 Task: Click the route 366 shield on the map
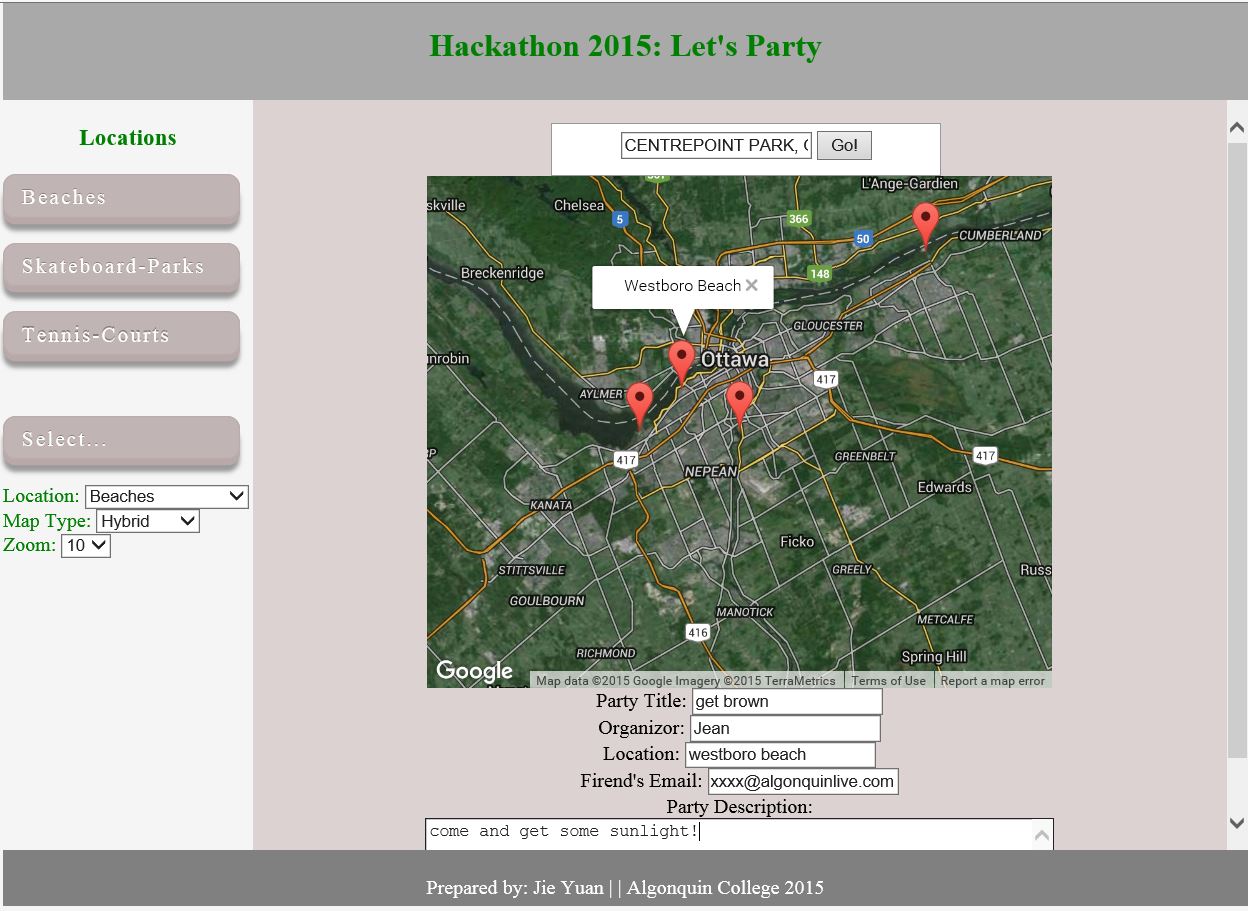click(798, 219)
